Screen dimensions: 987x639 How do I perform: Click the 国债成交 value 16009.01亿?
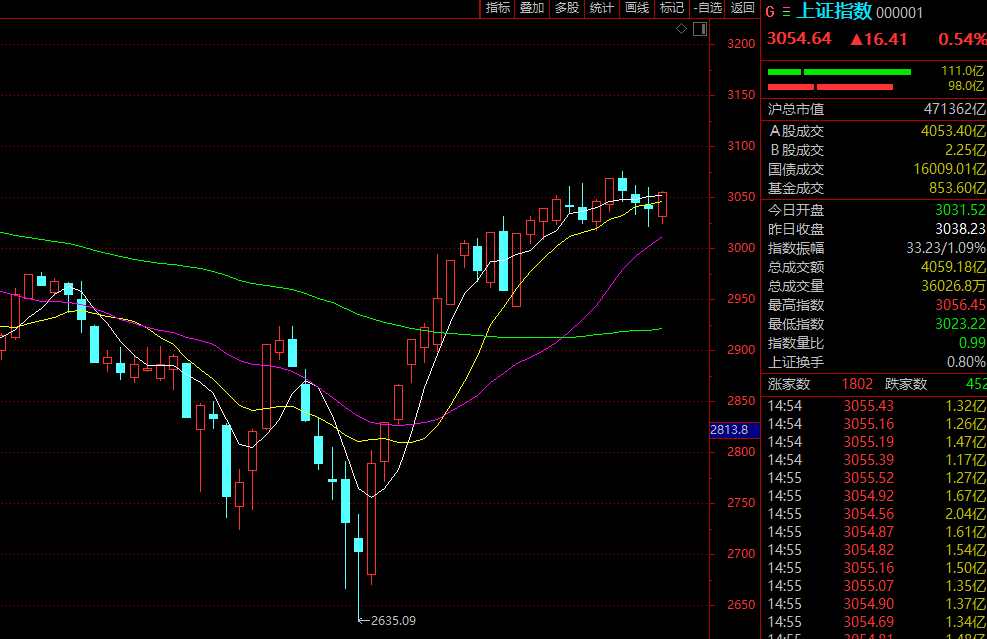(949, 169)
